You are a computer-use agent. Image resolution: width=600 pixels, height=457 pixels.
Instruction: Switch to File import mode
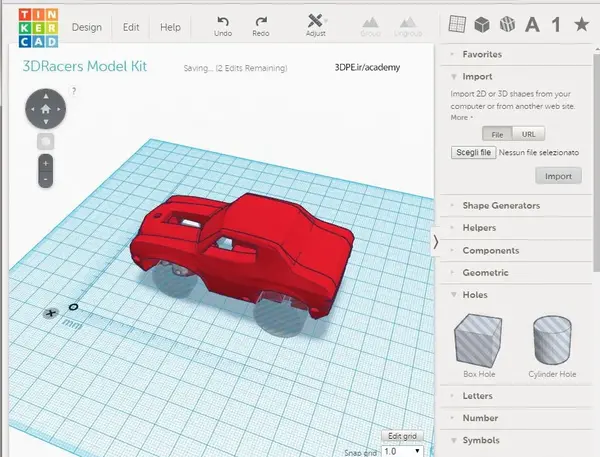[497, 134]
